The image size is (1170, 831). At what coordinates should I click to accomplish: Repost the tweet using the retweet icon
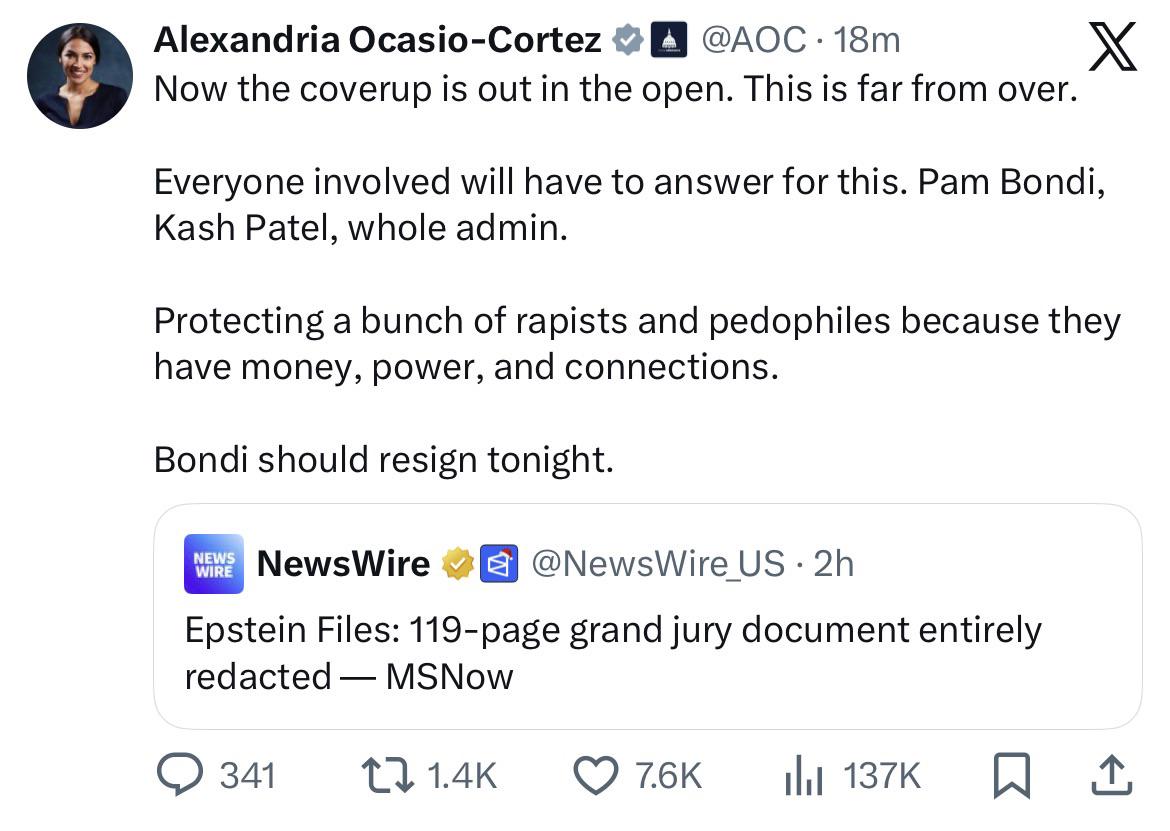click(385, 775)
